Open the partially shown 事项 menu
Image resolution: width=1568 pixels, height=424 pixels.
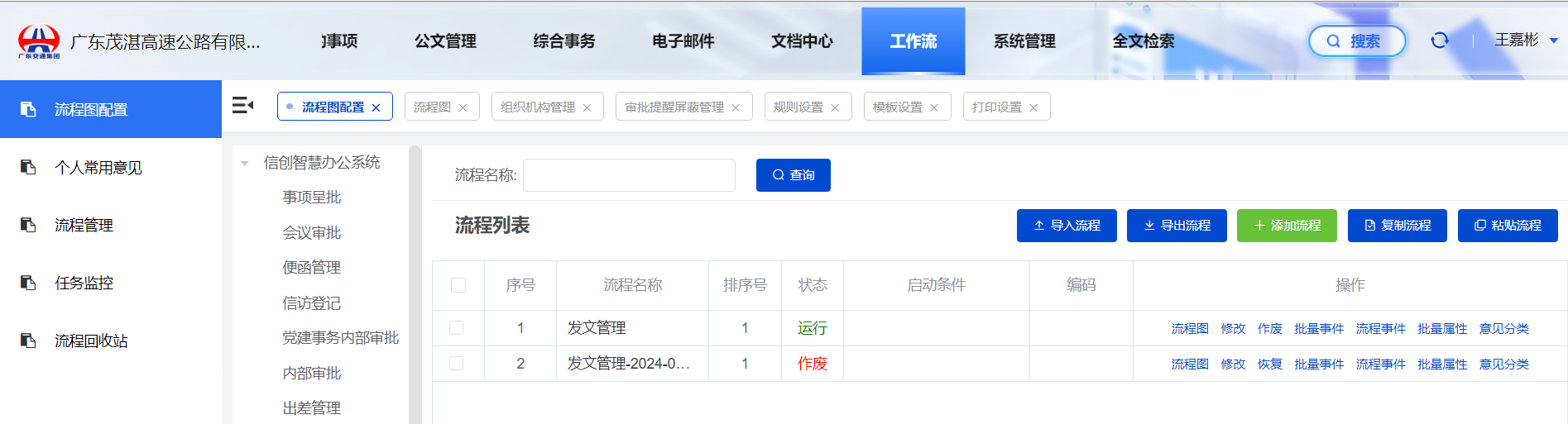pyautogui.click(x=340, y=41)
